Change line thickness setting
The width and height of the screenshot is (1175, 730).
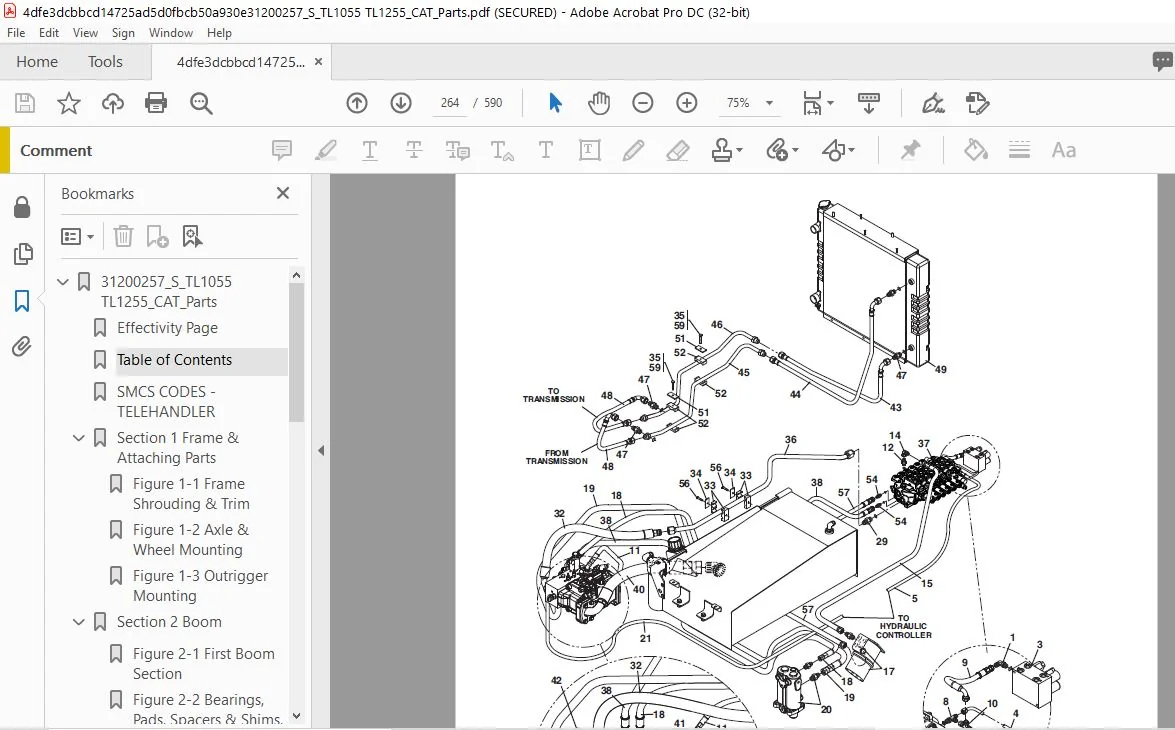click(1019, 150)
